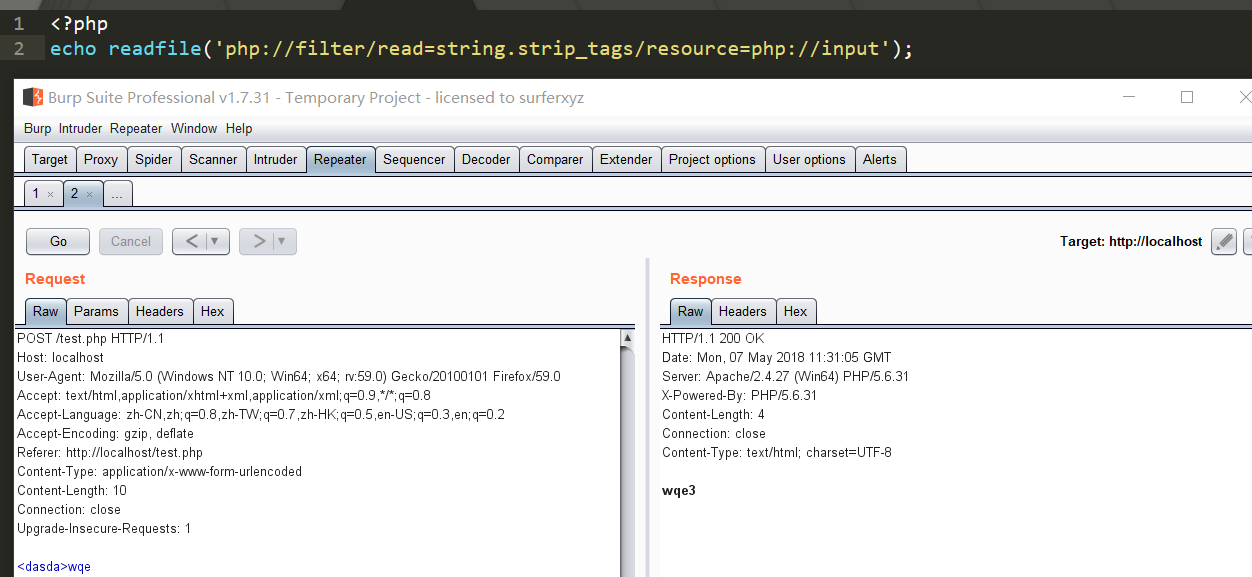The height and width of the screenshot is (577, 1252).
Task: Click the response Content-Length: 4 line
Action: 714,415
